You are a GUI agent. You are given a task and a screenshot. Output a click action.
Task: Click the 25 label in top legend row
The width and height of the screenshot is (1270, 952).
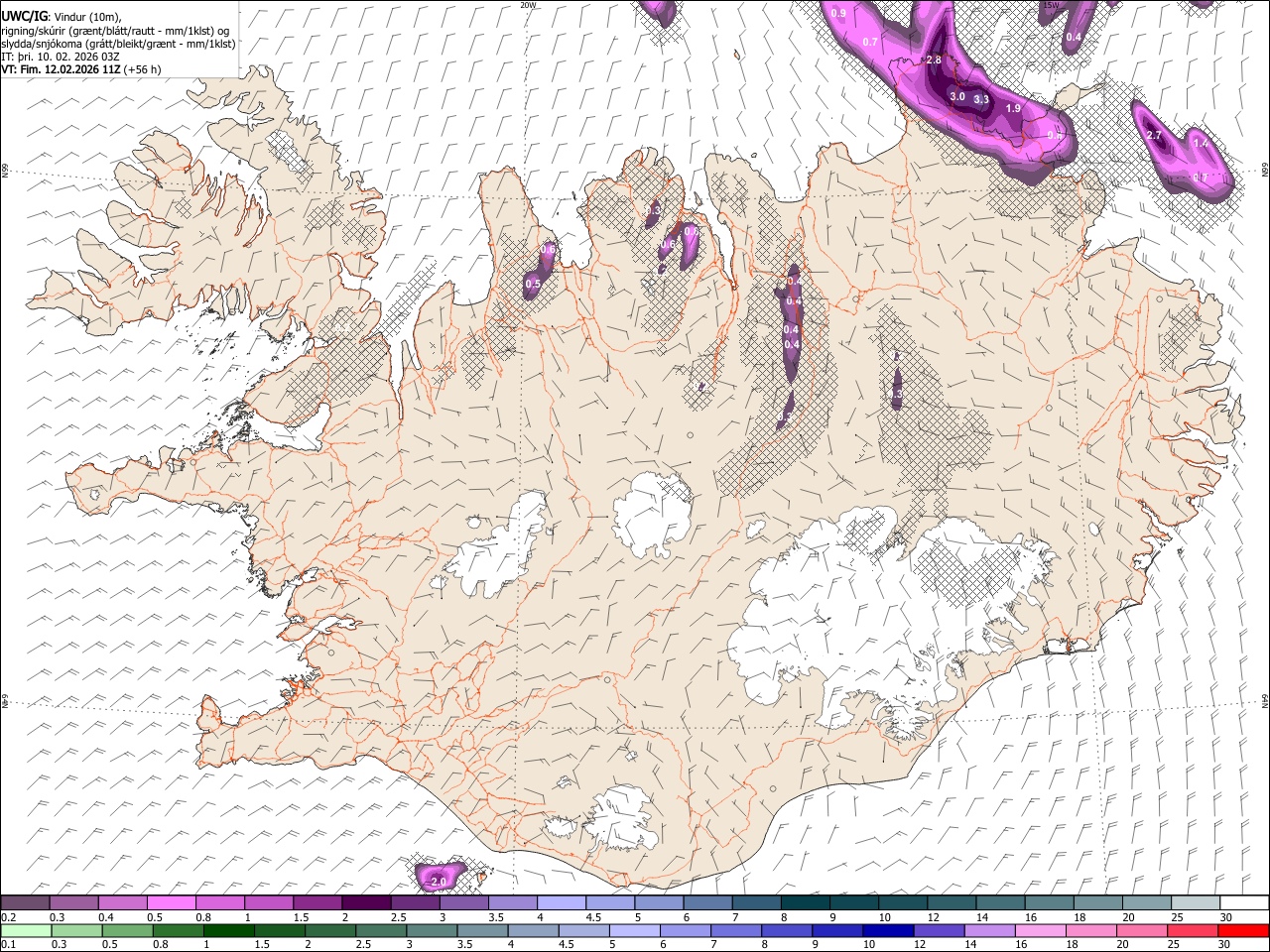point(1176,917)
